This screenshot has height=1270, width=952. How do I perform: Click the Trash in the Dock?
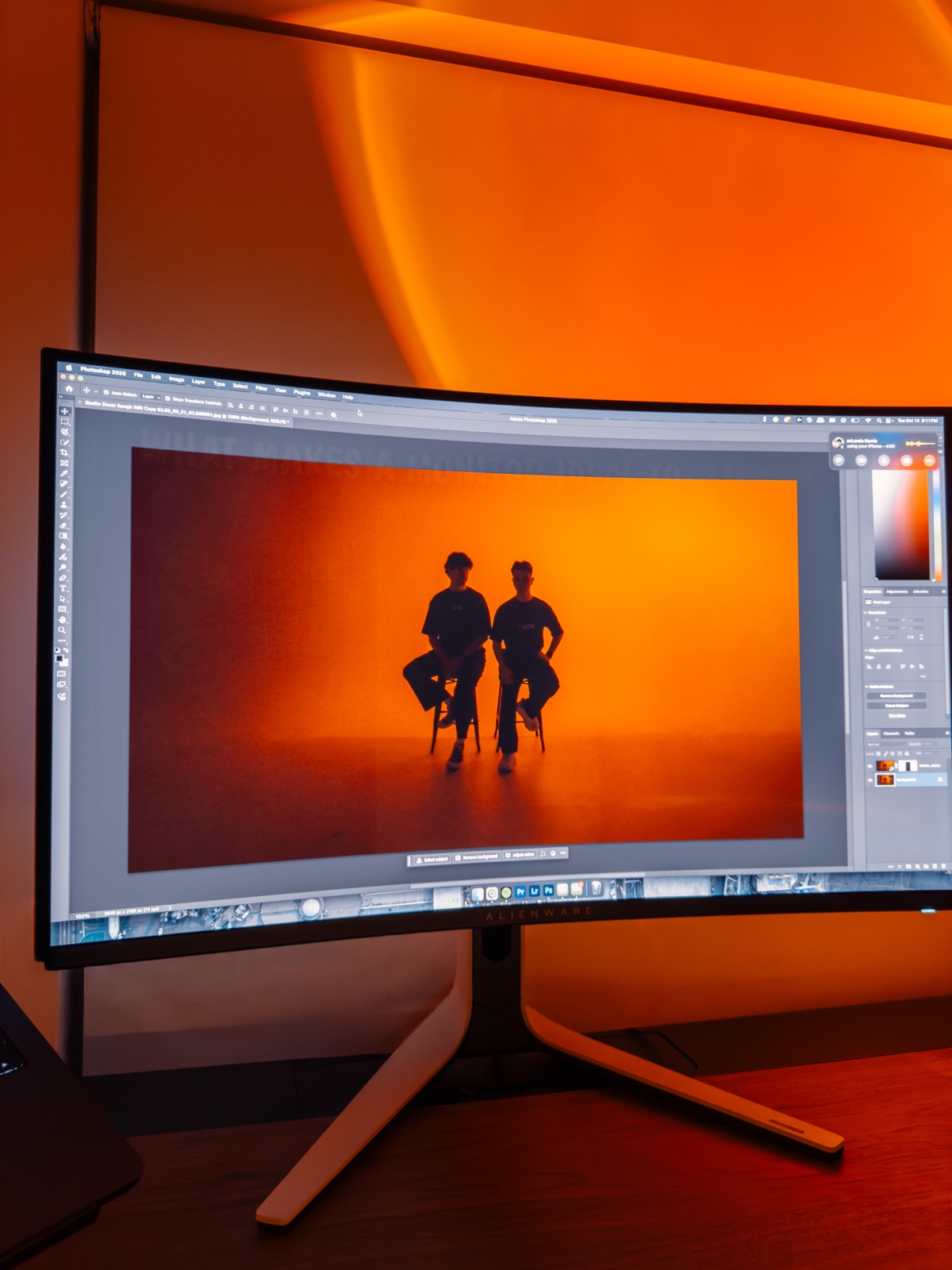(x=597, y=888)
